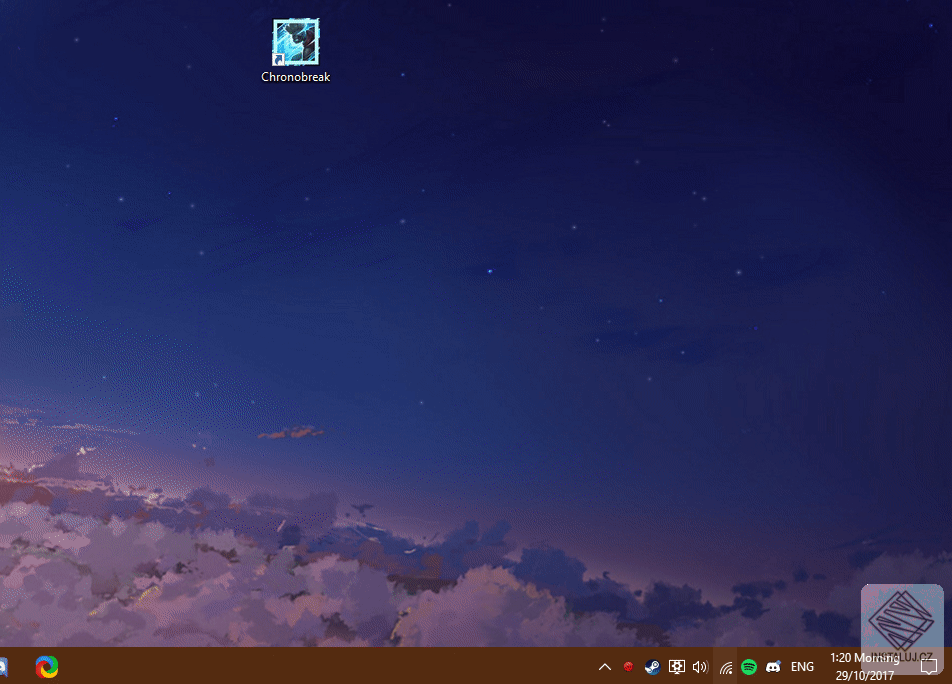Open the partially visible leftmost taskbar app
The image size is (952, 684).
pos(4,667)
